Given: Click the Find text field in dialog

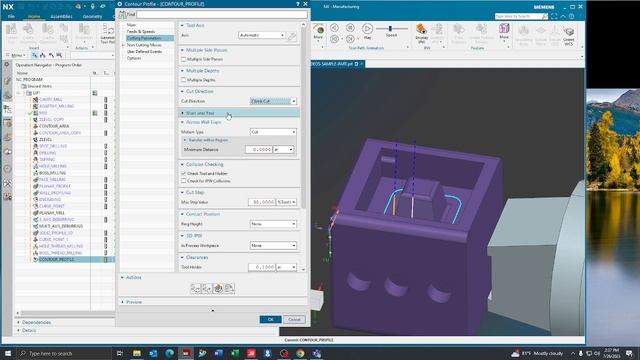Looking at the screenshot, I should point(222,15).
